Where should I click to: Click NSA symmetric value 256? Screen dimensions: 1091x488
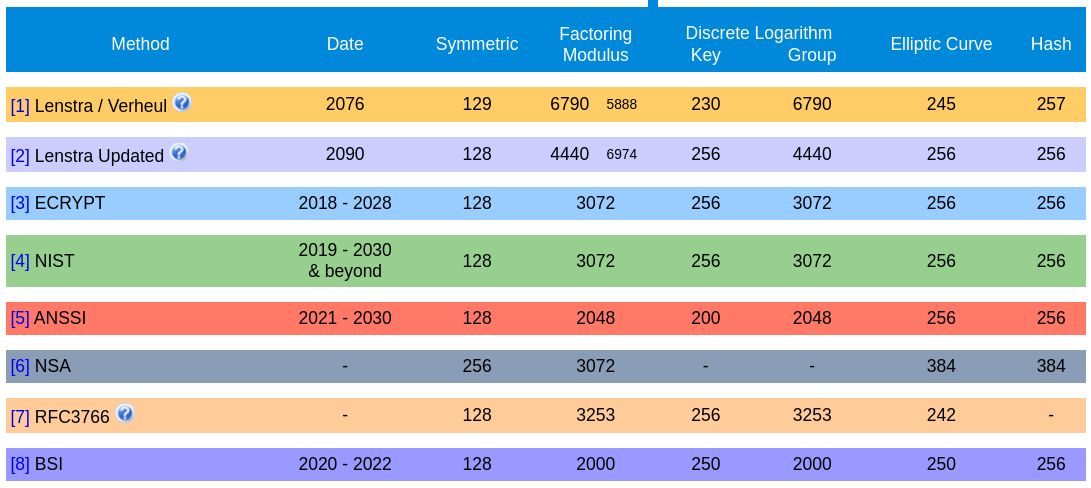click(477, 366)
